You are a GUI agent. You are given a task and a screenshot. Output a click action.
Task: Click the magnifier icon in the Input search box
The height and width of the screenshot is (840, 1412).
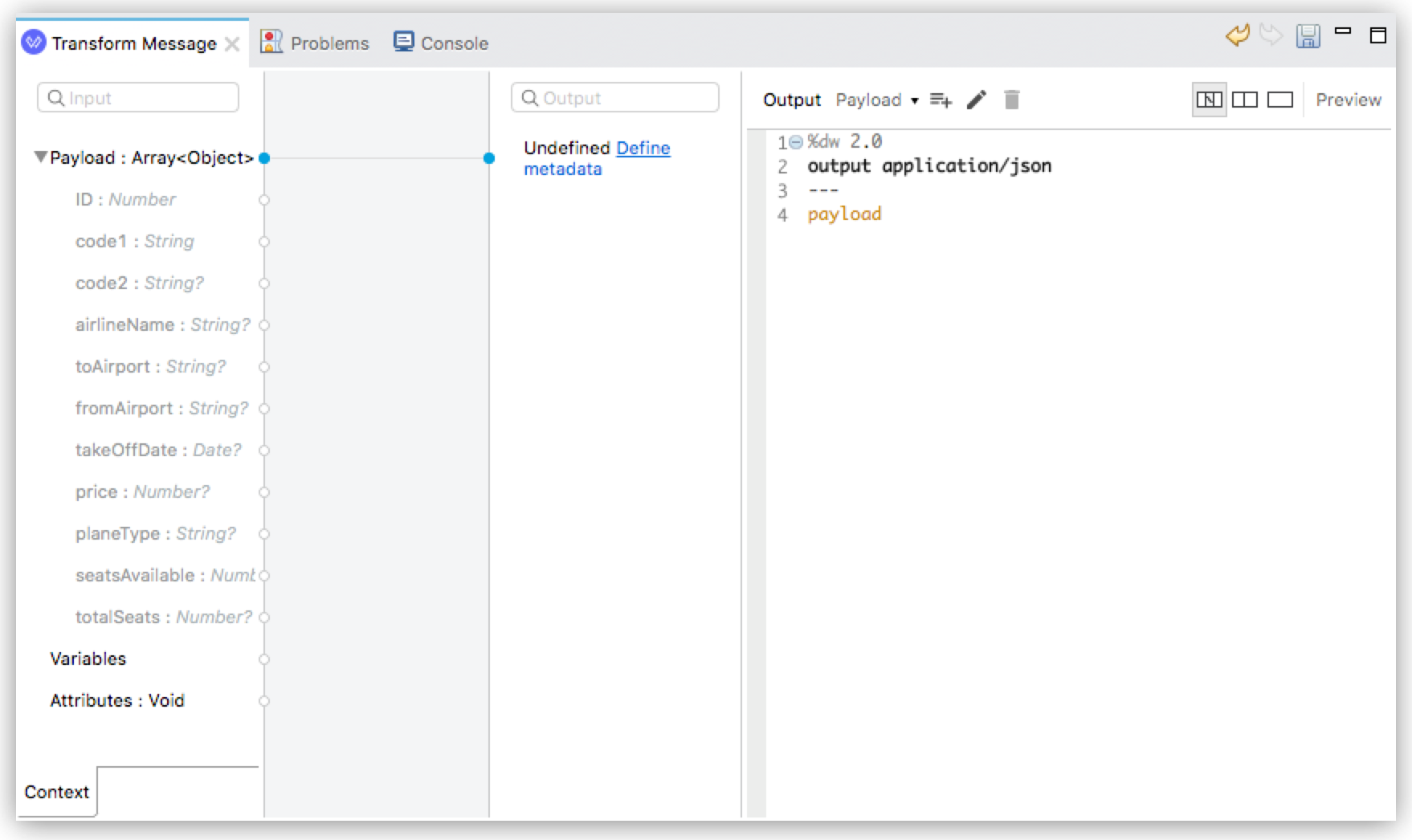pyautogui.click(x=55, y=97)
